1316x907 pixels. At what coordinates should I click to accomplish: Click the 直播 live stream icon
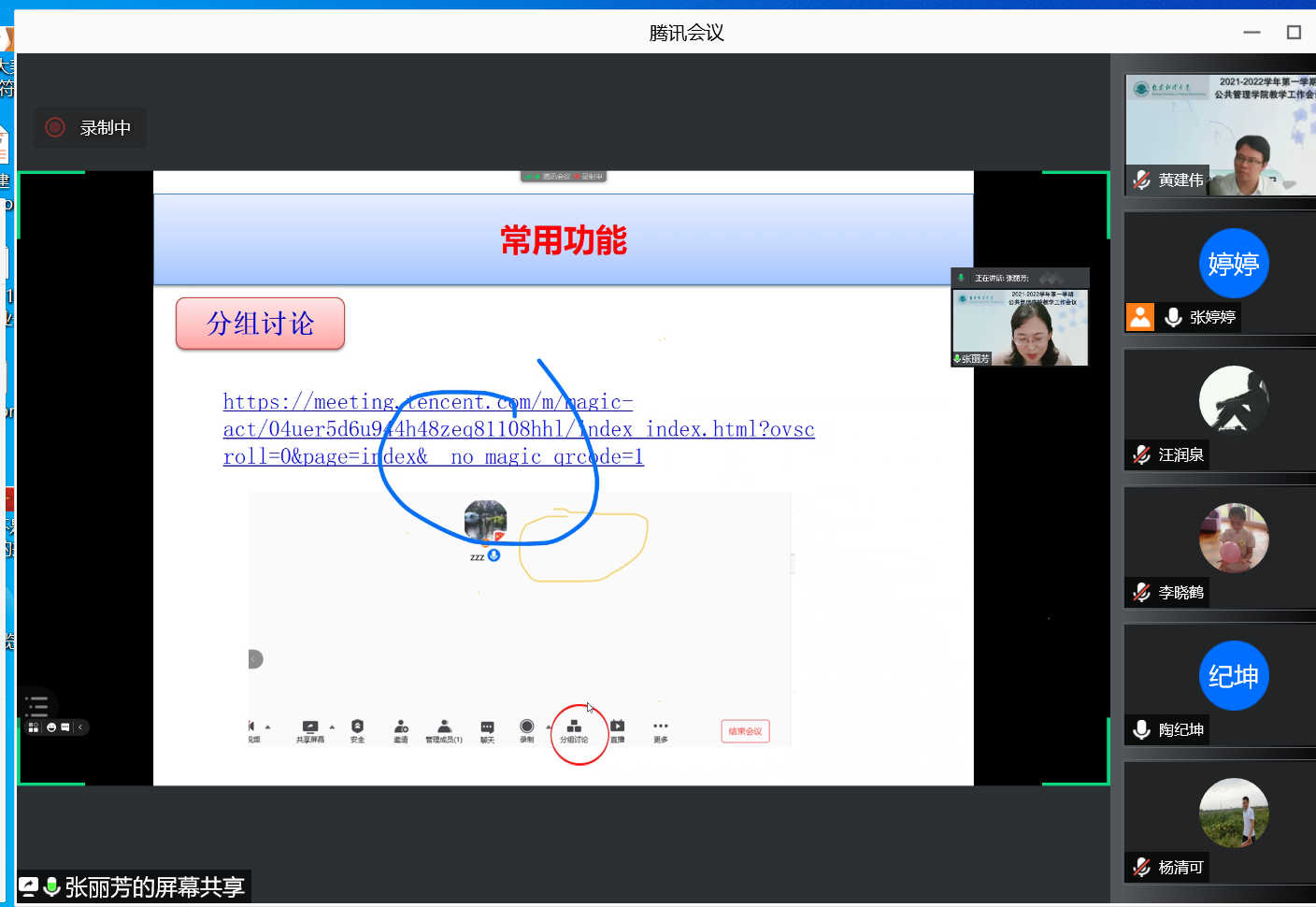(x=617, y=727)
